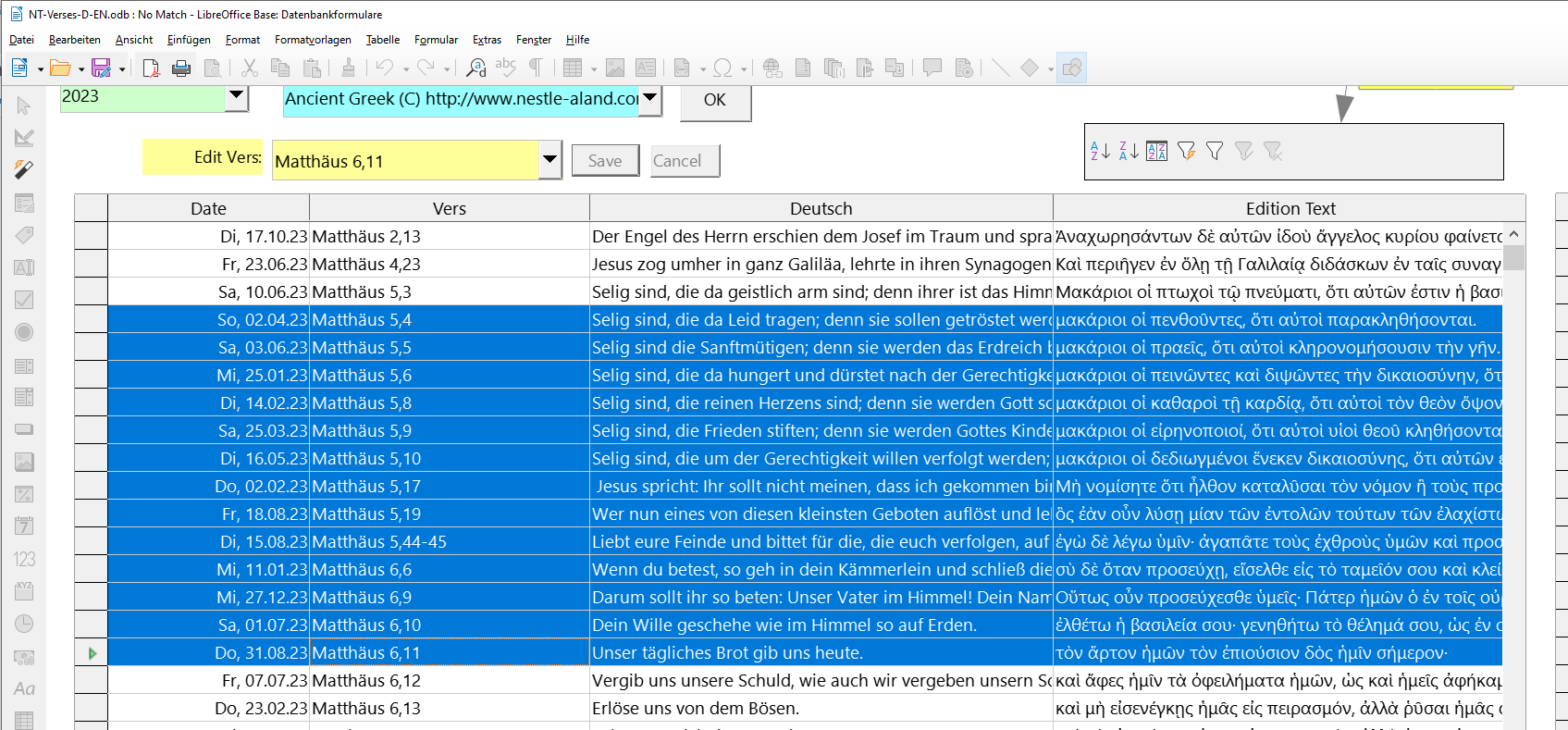Open Find & Replace from the toolbar
This screenshot has width=1568, height=730.
point(476,68)
